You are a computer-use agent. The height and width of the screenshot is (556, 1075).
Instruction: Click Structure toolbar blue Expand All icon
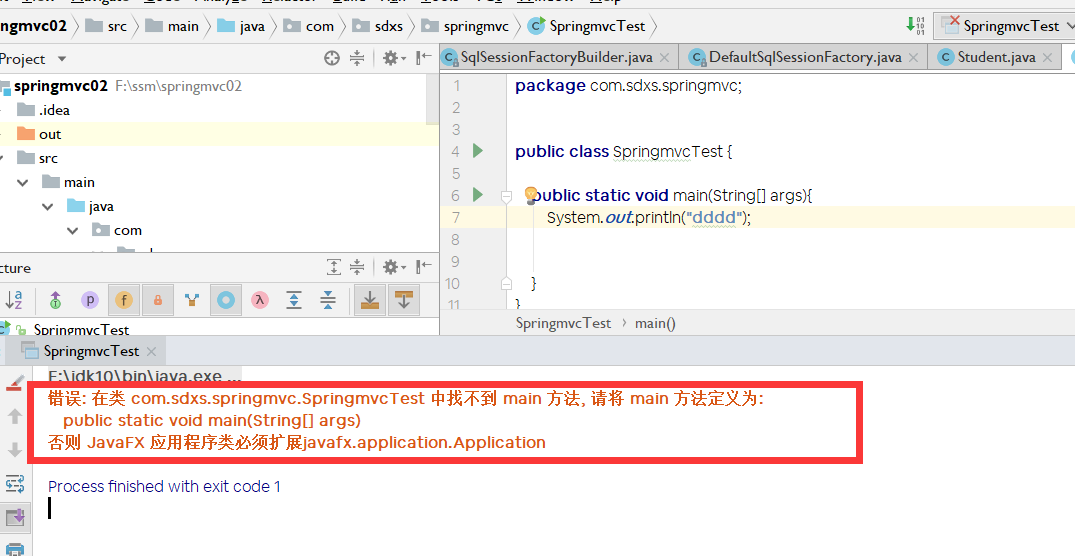click(x=294, y=300)
